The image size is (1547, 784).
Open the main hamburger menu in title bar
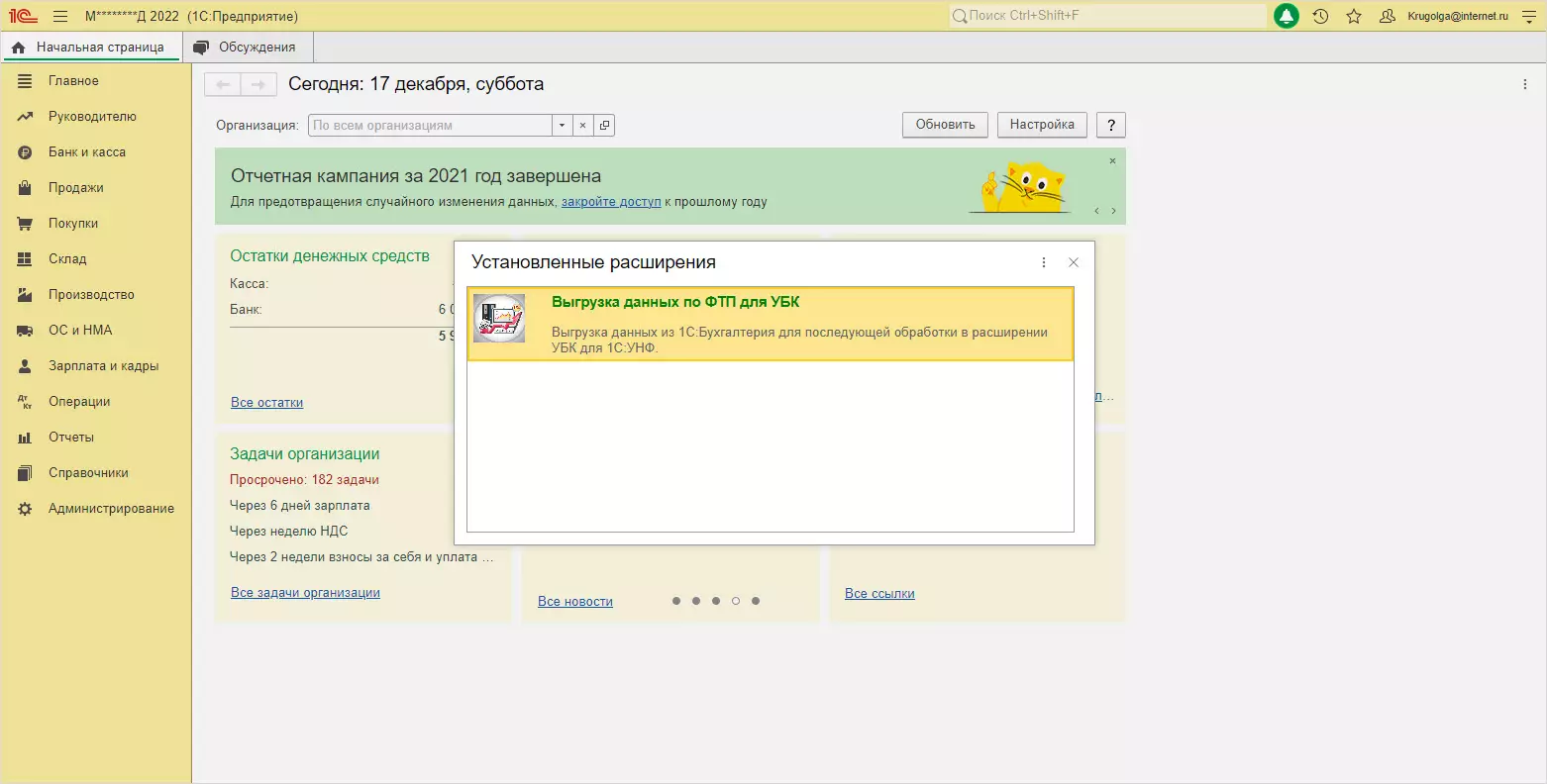60,16
